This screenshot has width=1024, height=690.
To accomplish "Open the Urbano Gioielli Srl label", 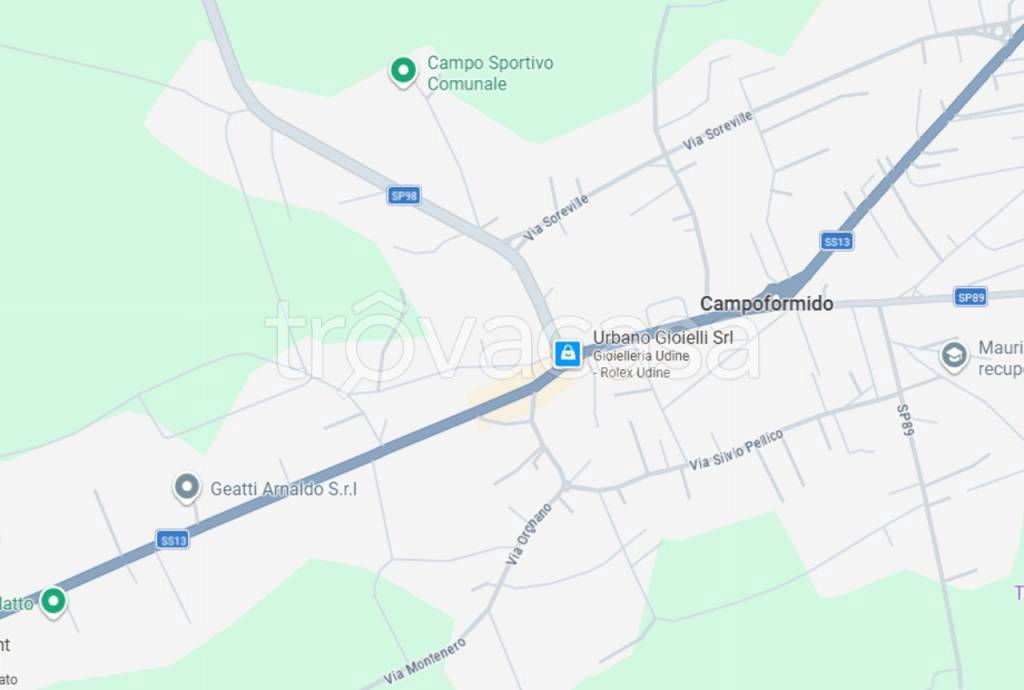I will pos(663,337).
